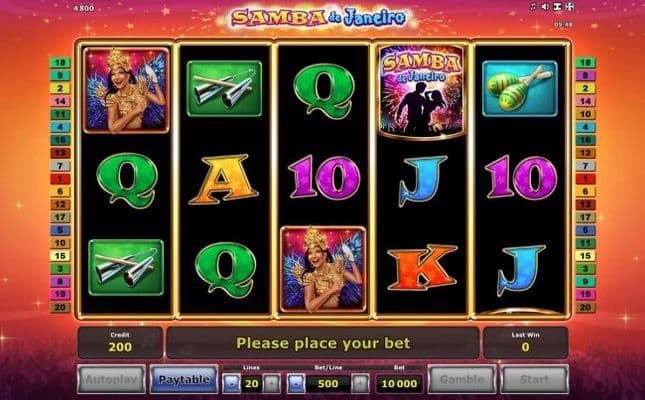The image size is (645, 400).
Task: Click the orange K symbol on reel four
Action: (x=422, y=267)
